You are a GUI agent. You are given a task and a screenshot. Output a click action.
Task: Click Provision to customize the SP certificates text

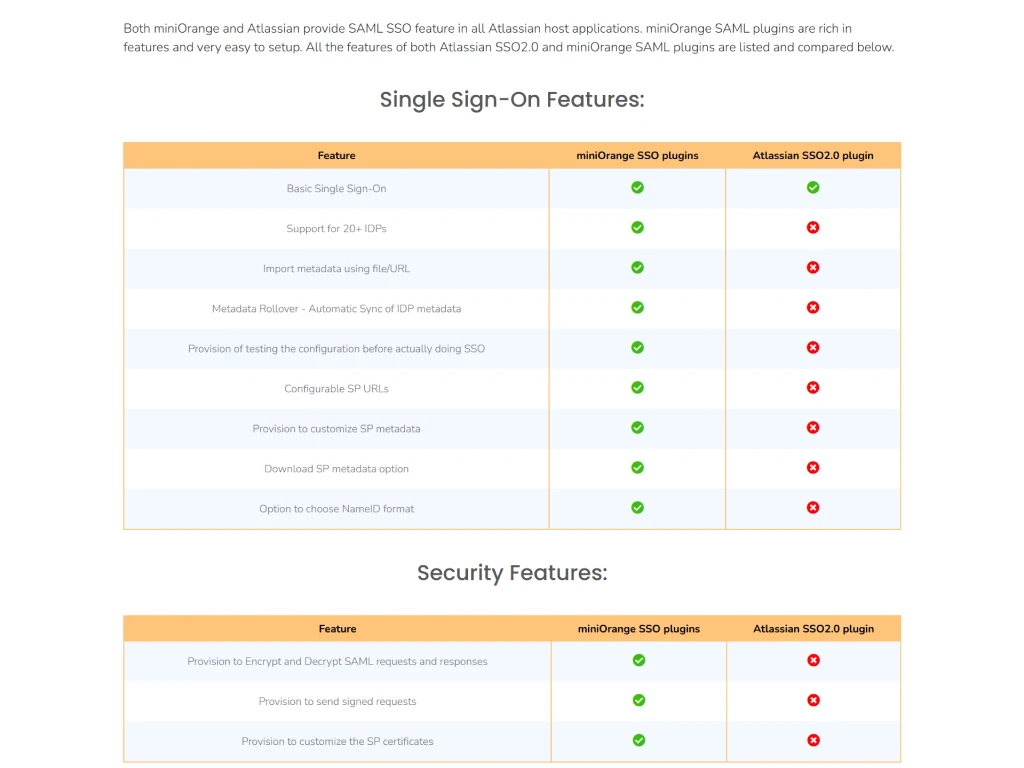[x=337, y=741]
